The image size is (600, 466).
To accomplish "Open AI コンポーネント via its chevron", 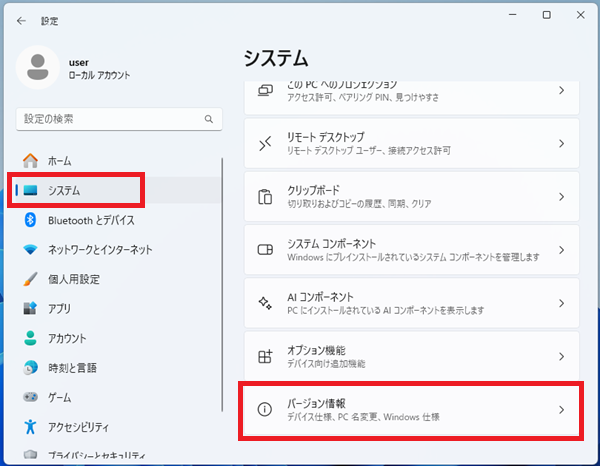I will point(561,303).
